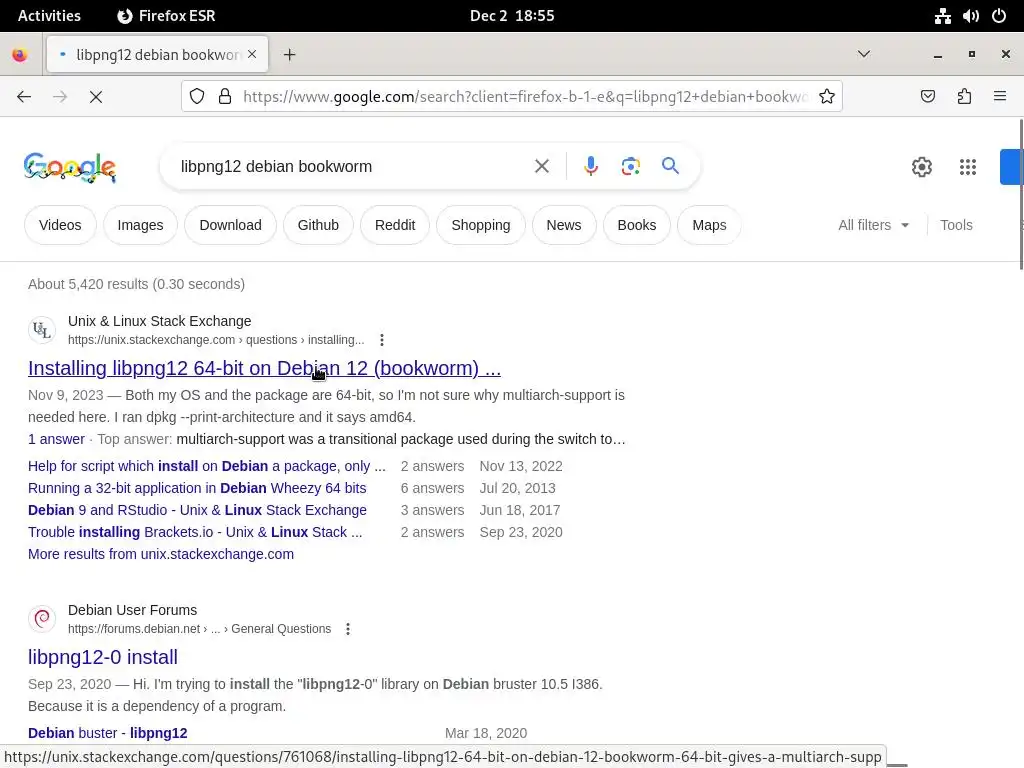The width and height of the screenshot is (1024, 768).
Task: Open the '1 answer' link
Action: (56, 440)
